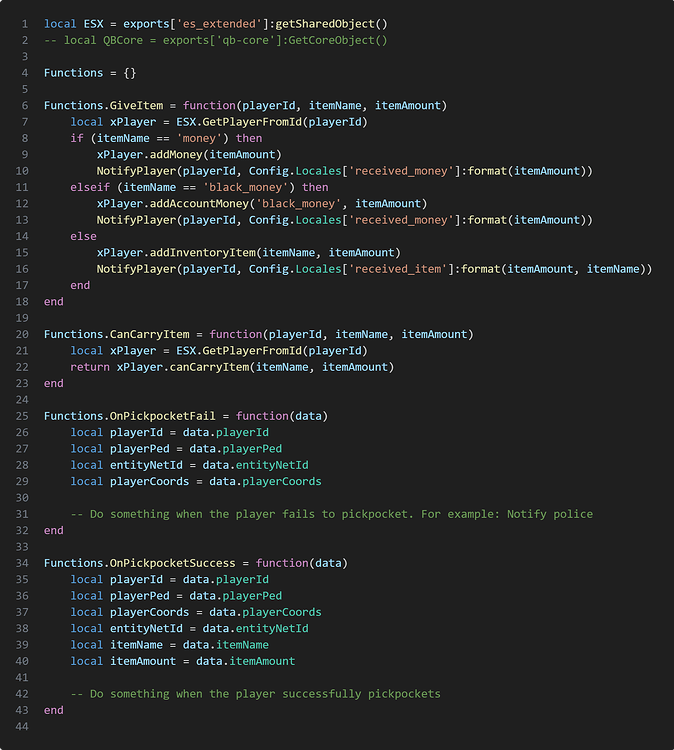Click NotifyPlayer on line 10
Image resolution: width=674 pixels, height=750 pixels.
(136, 171)
